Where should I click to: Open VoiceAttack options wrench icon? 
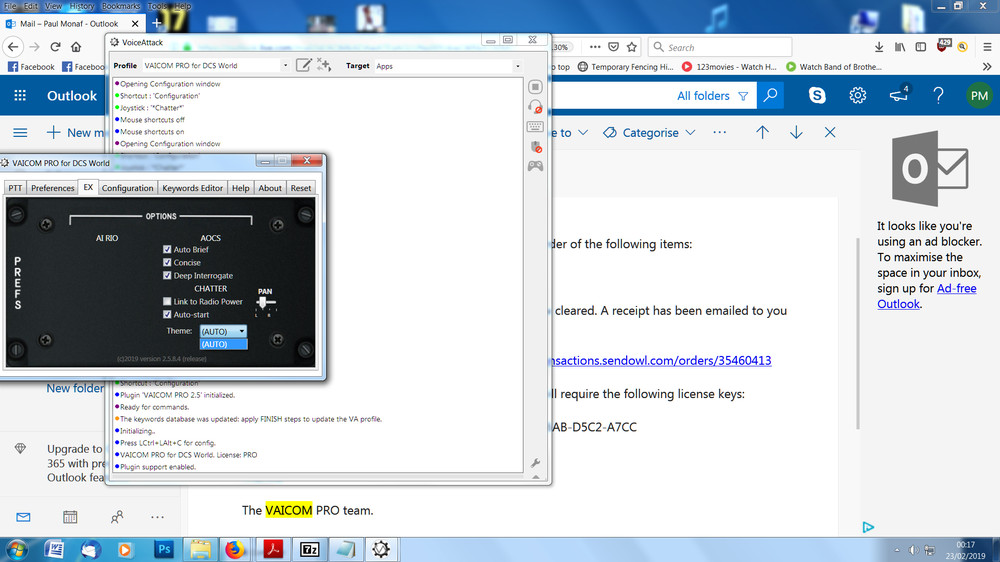point(535,462)
